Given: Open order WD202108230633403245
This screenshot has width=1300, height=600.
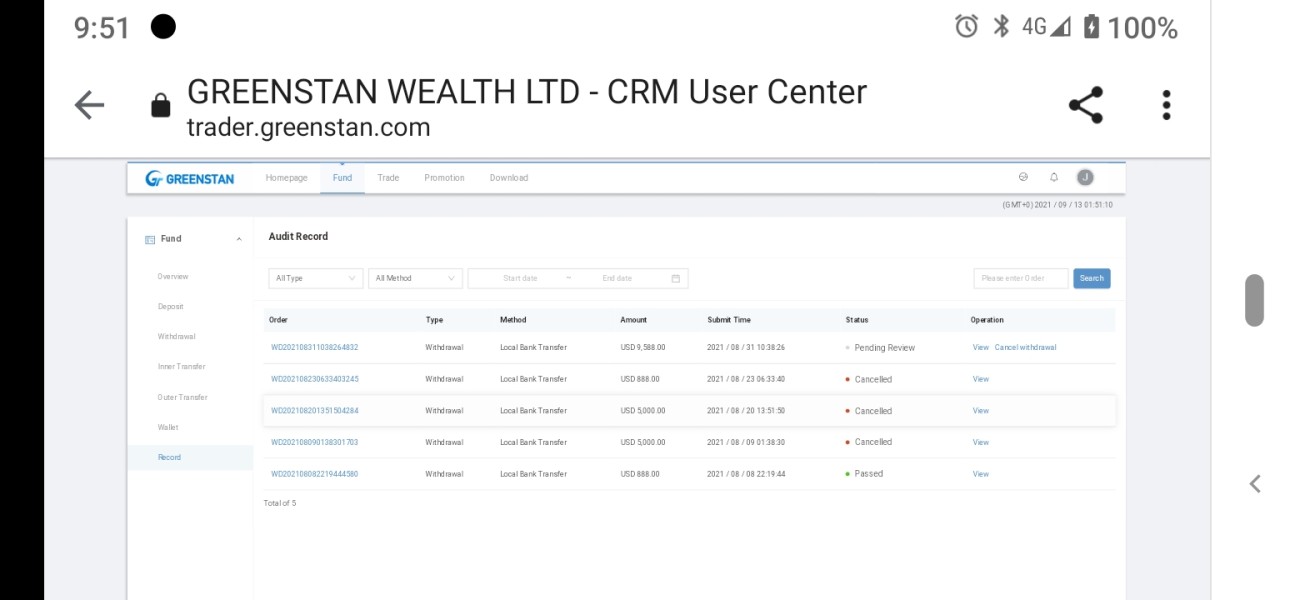Looking at the screenshot, I should (x=314, y=379).
